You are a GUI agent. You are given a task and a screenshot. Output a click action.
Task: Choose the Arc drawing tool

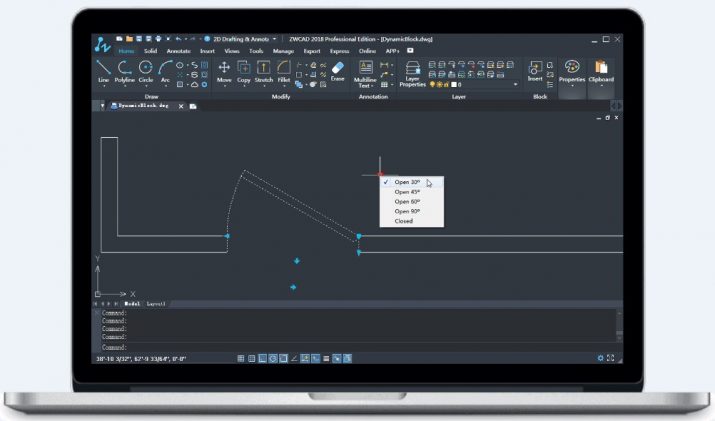(165, 70)
